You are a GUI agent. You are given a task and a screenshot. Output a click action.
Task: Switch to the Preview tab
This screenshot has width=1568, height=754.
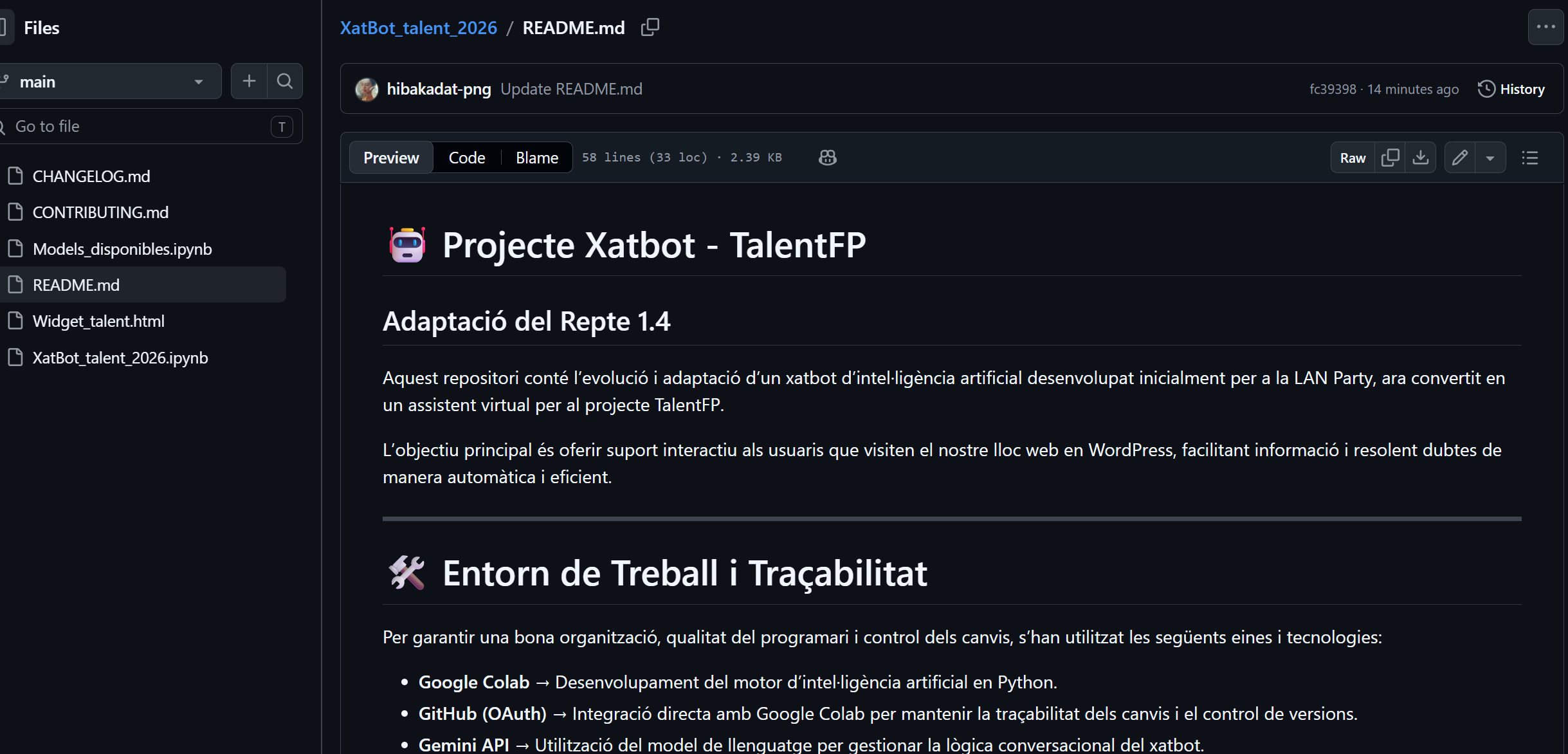(391, 158)
